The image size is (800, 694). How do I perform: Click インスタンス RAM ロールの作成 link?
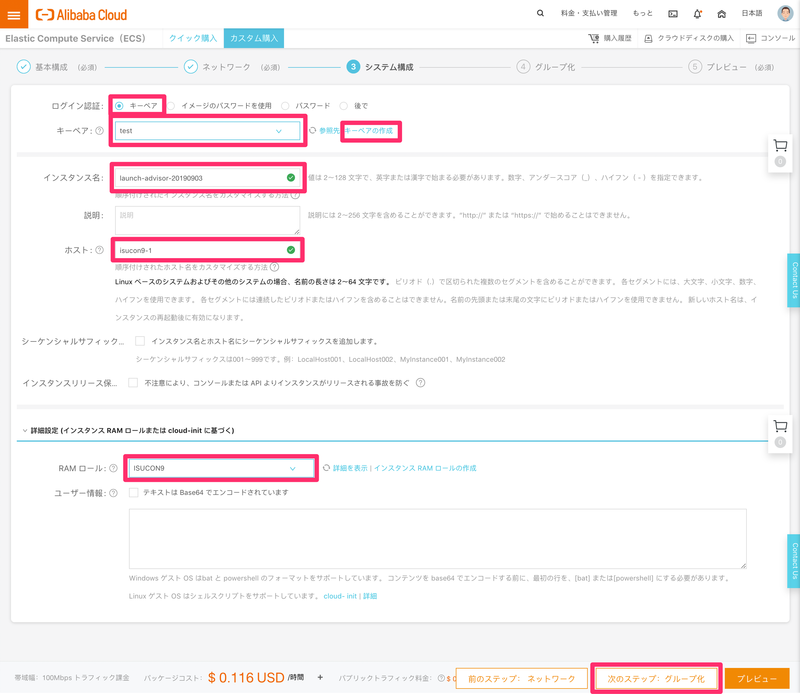point(425,468)
